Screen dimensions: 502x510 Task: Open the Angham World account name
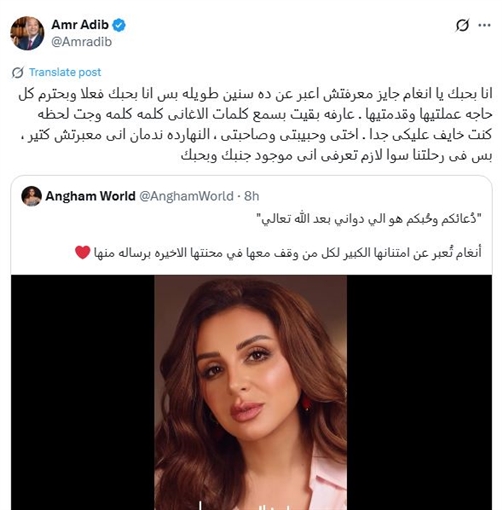[90, 196]
